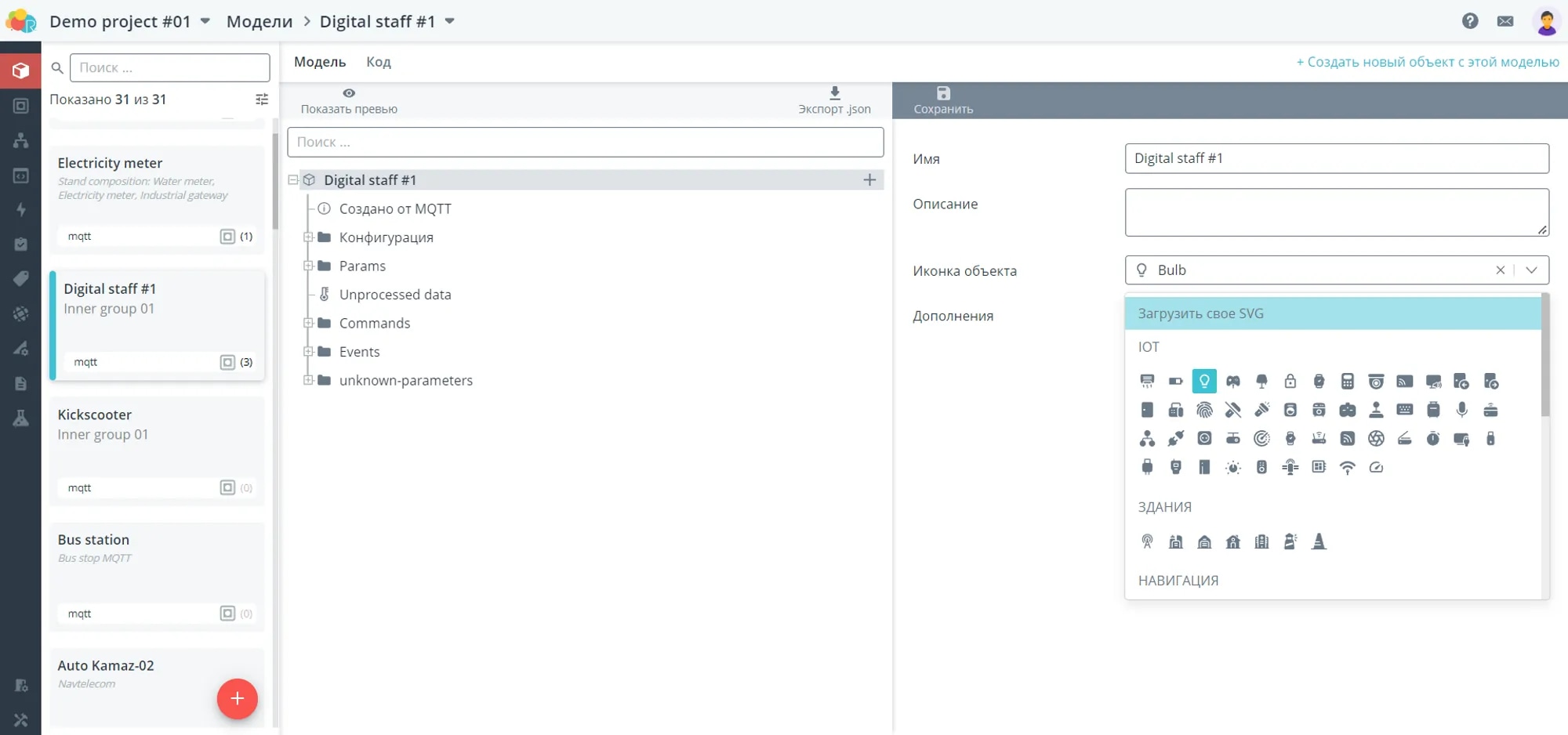Select the Wi-Fi signal icon
This screenshot has width=1568, height=735.
pos(1347,468)
